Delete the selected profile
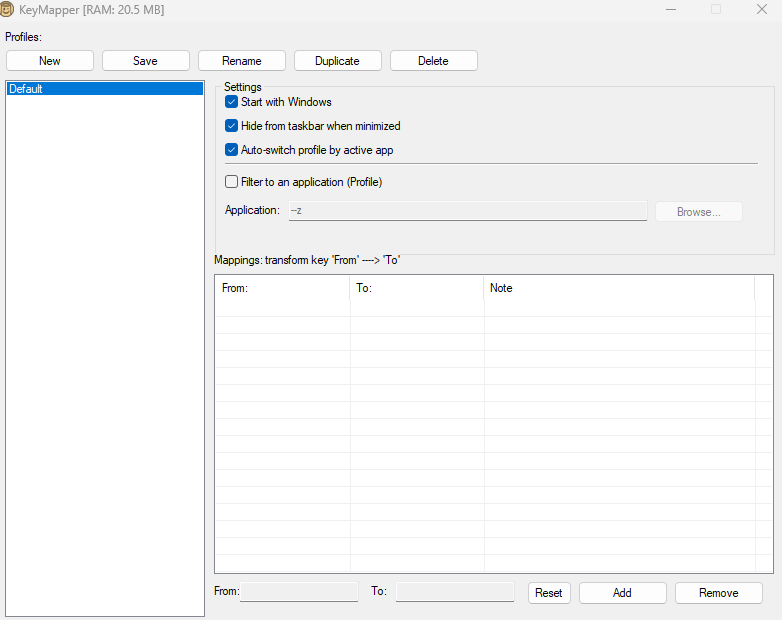The height and width of the screenshot is (620, 782). (434, 61)
